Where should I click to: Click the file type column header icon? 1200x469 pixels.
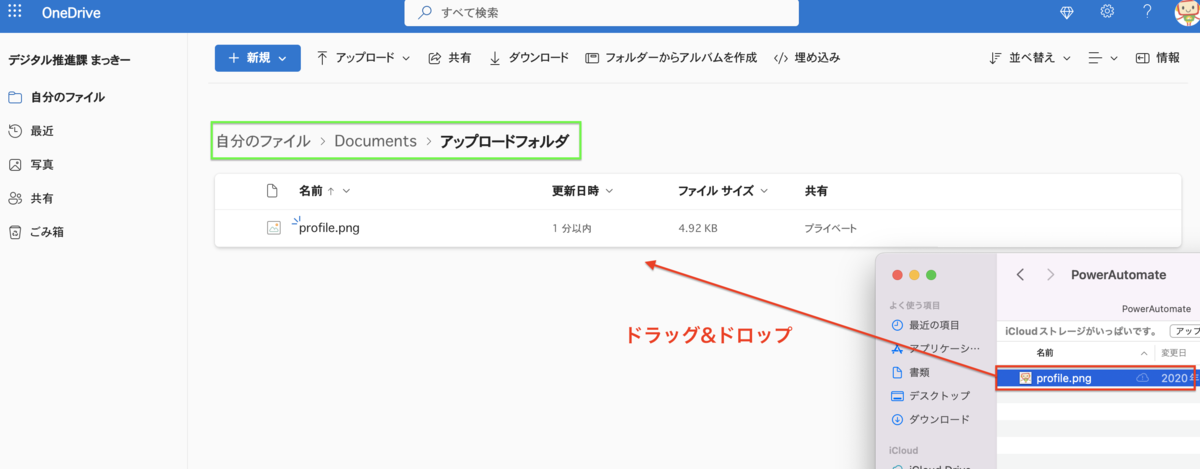(x=271, y=191)
